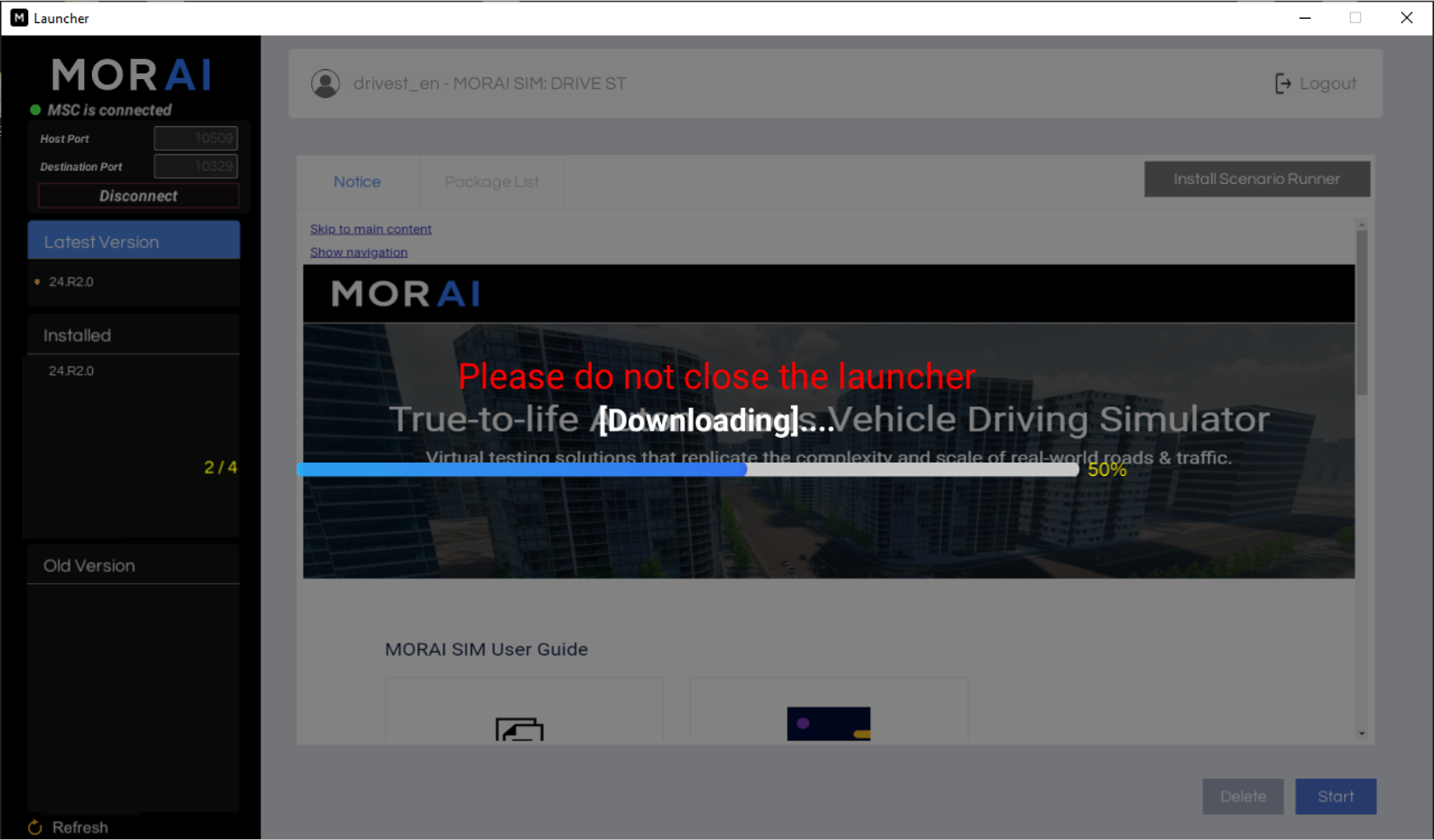Click the download progress bar at 50%

tap(687, 468)
